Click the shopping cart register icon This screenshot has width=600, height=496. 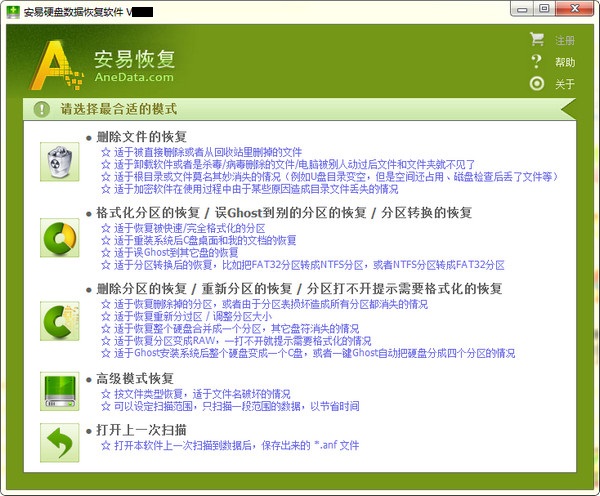[x=537, y=39]
